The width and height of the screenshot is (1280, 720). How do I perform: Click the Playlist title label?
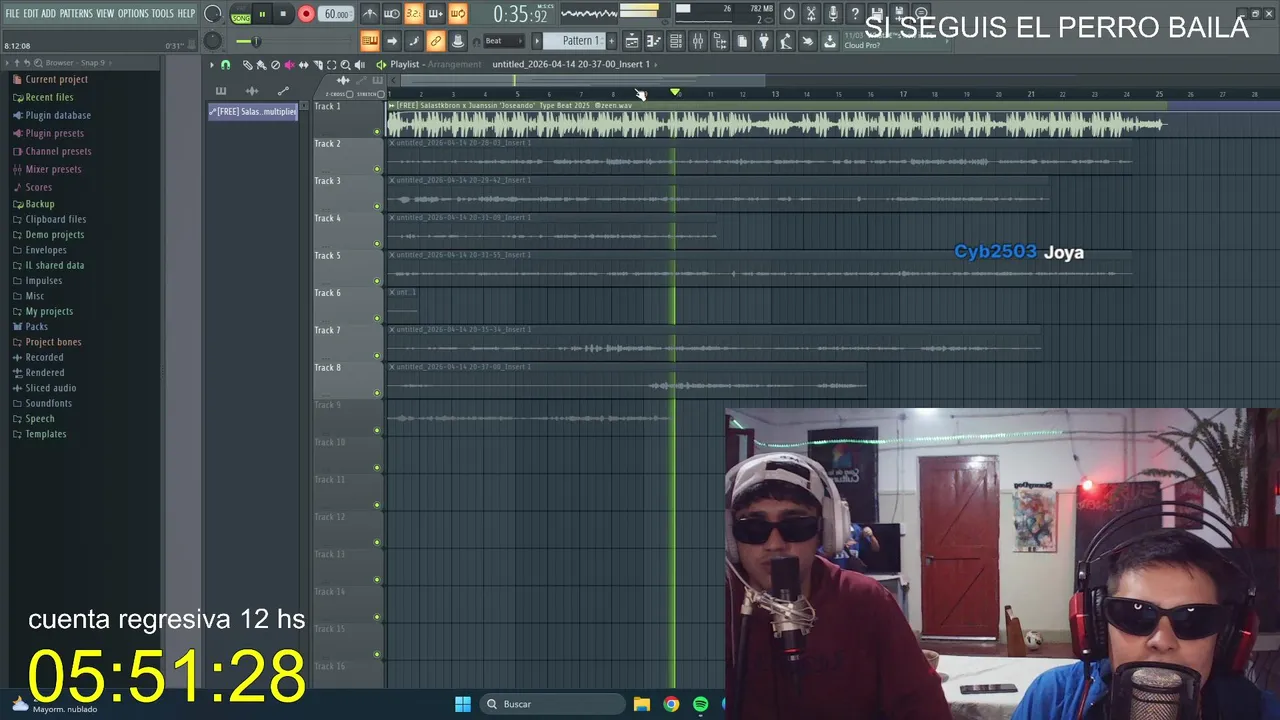pos(405,64)
